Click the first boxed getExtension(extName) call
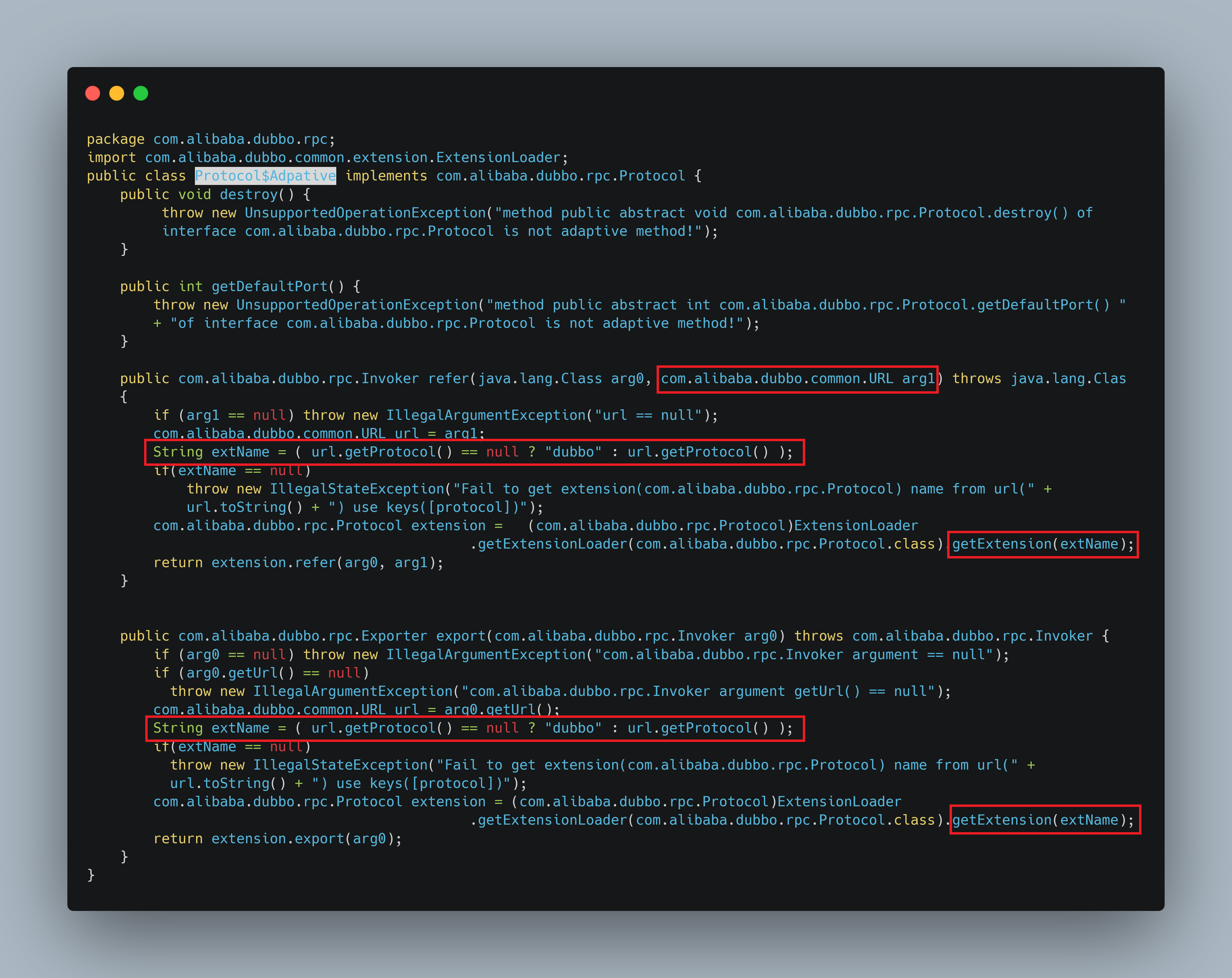This screenshot has width=1232, height=978. pyautogui.click(x=1042, y=544)
